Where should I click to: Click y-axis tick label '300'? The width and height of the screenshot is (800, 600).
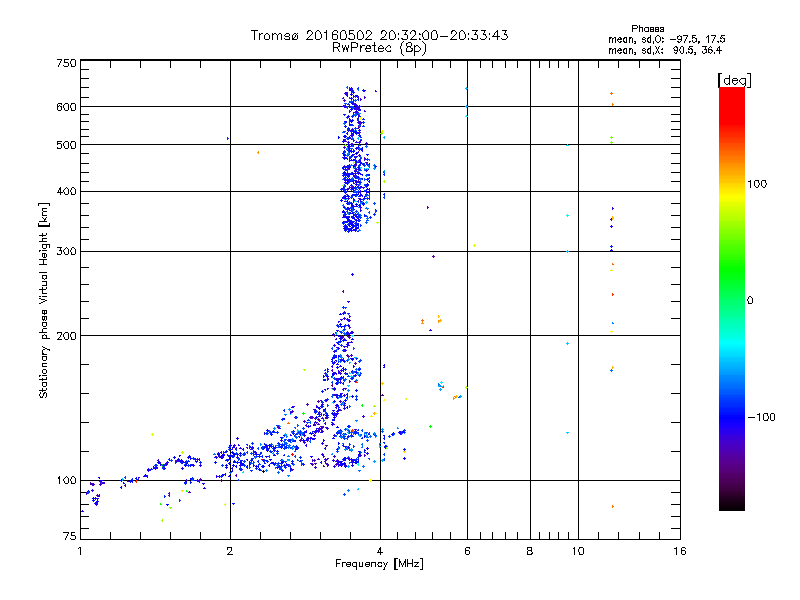click(x=66, y=252)
